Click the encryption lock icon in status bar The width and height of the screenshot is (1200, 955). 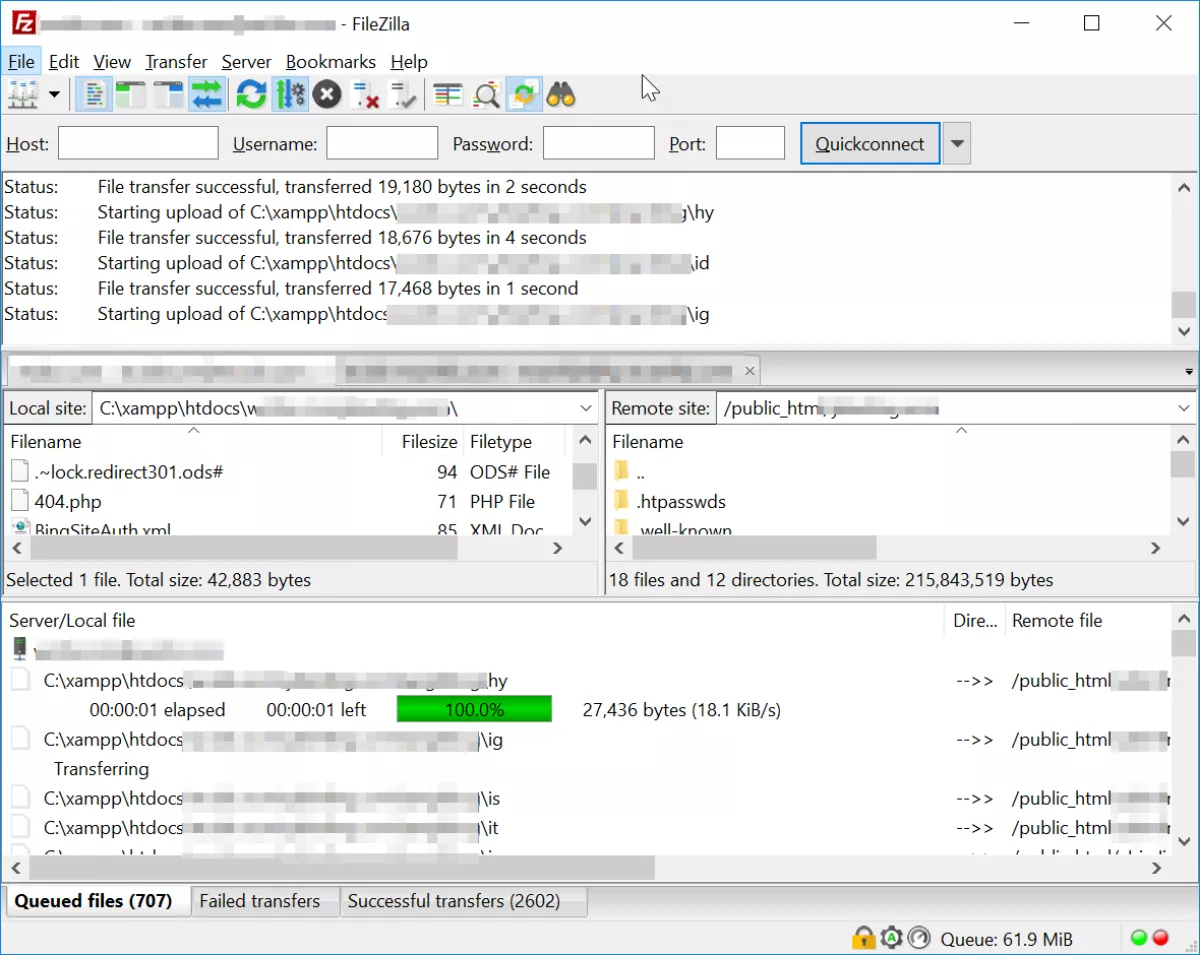pos(862,938)
